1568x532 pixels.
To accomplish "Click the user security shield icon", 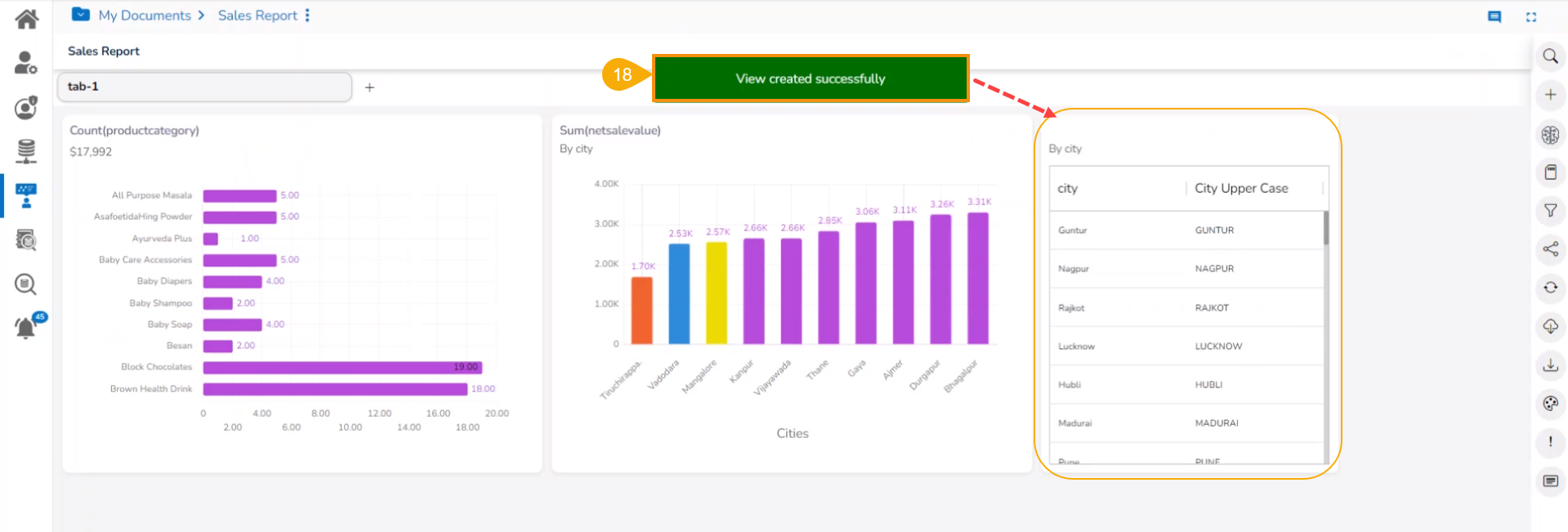I will pos(26,107).
